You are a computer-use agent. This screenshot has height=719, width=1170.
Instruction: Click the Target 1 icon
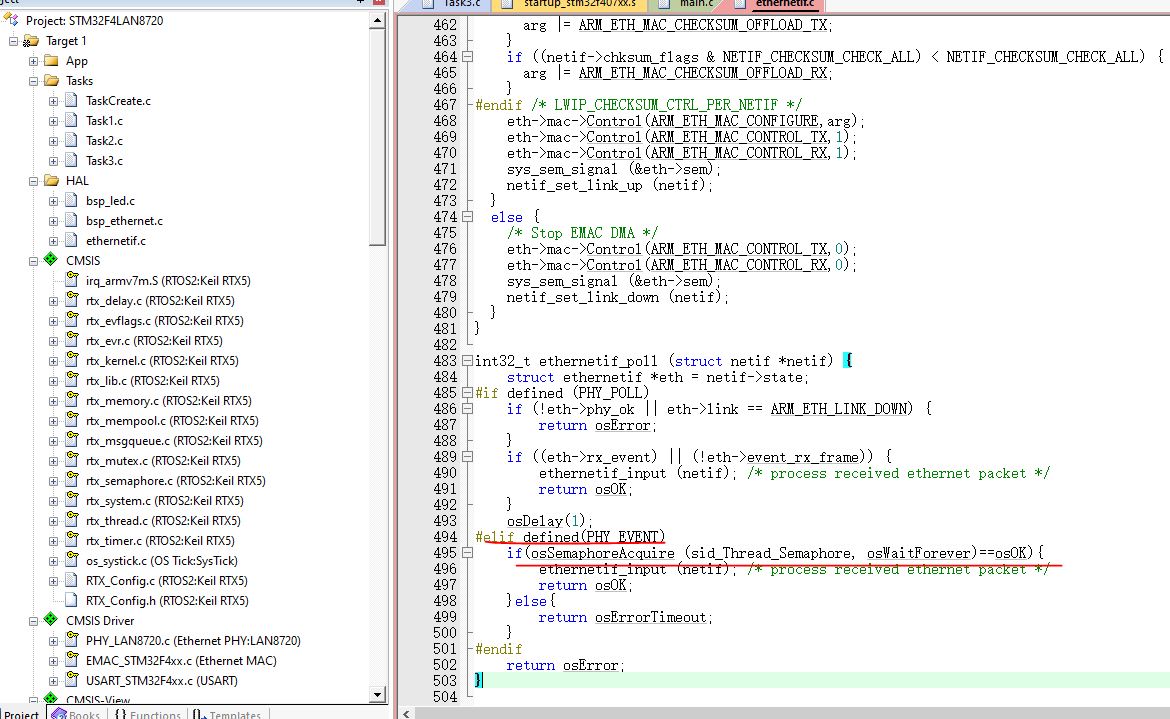click(x=31, y=40)
